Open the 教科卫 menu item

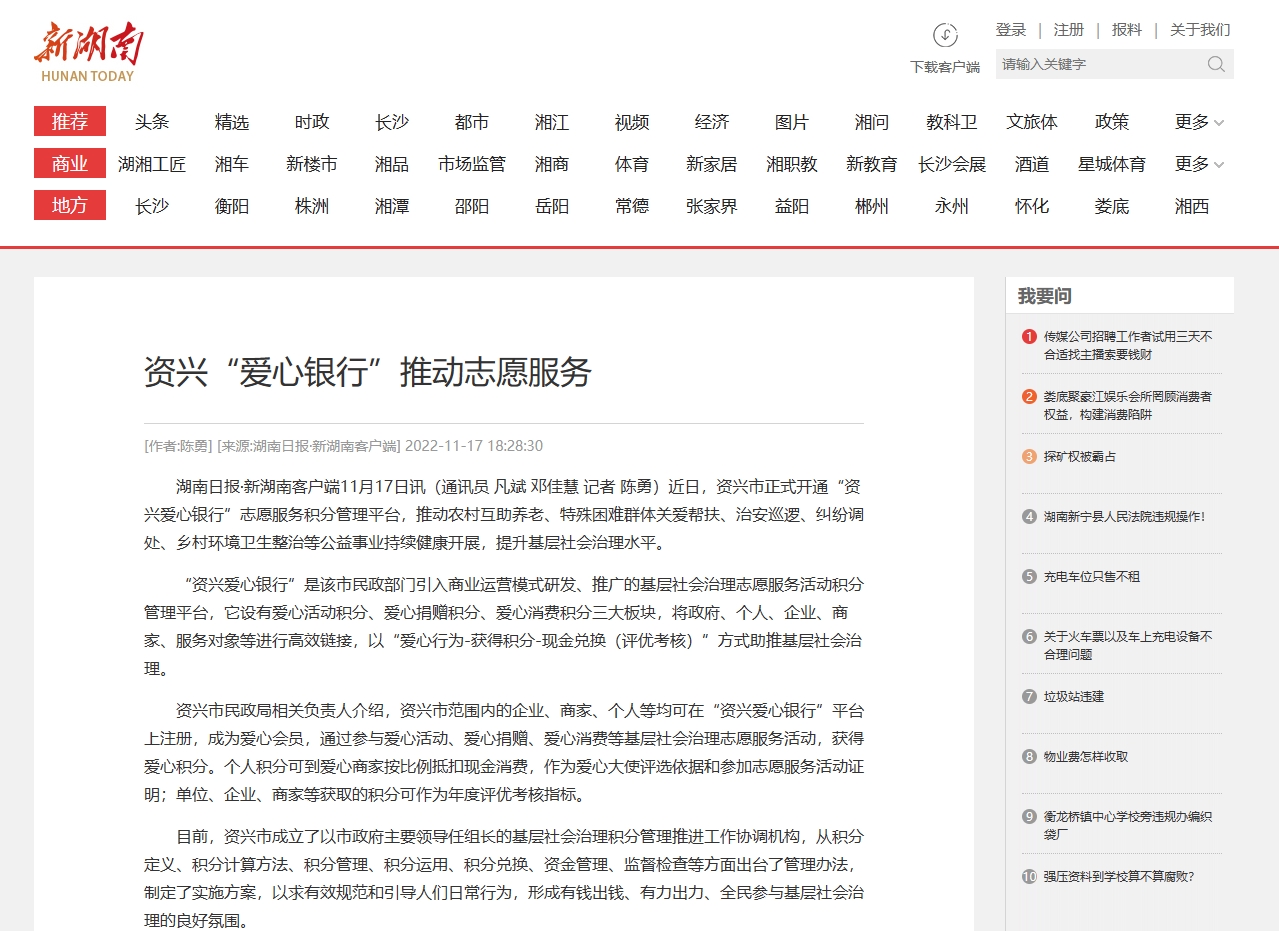pos(952,122)
